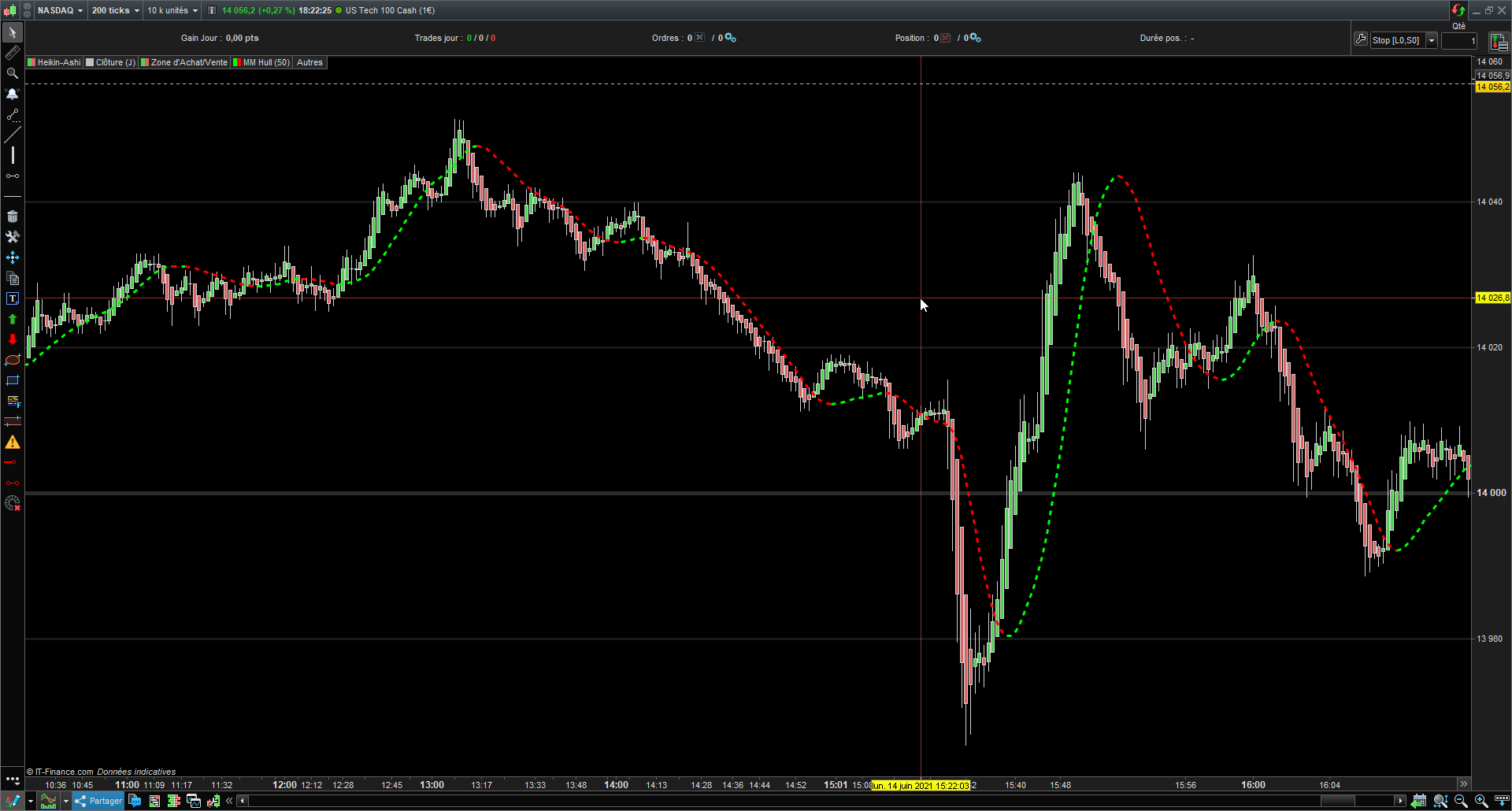Click the buy/sell swap arrows icon
This screenshot has height=811, width=1512.
tap(1458, 10)
